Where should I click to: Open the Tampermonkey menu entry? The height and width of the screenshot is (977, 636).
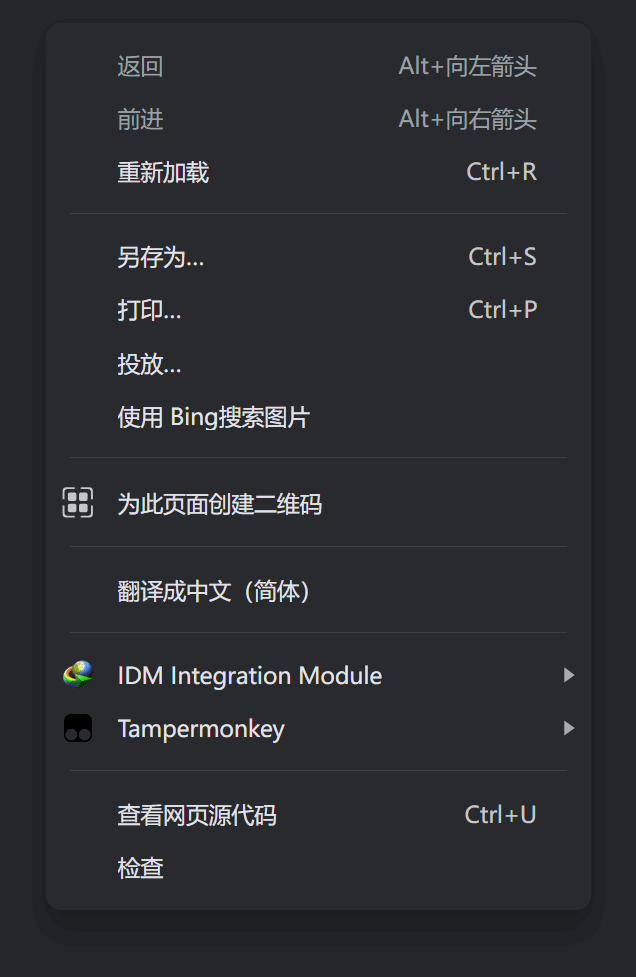point(201,729)
